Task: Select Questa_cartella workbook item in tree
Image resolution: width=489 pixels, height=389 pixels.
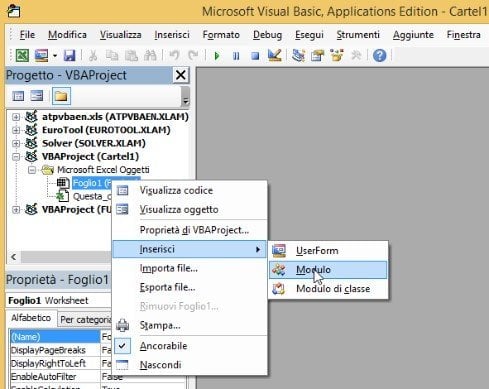Action: (92, 196)
